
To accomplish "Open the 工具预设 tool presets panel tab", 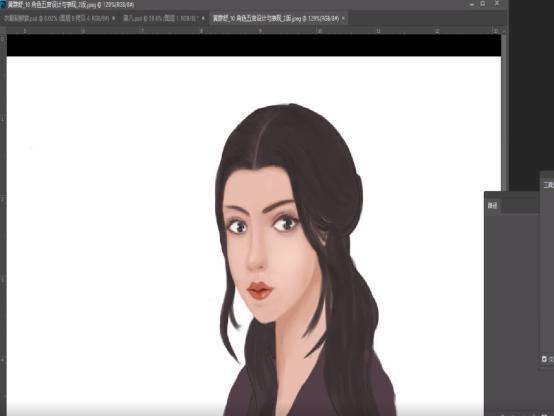I will point(548,184).
